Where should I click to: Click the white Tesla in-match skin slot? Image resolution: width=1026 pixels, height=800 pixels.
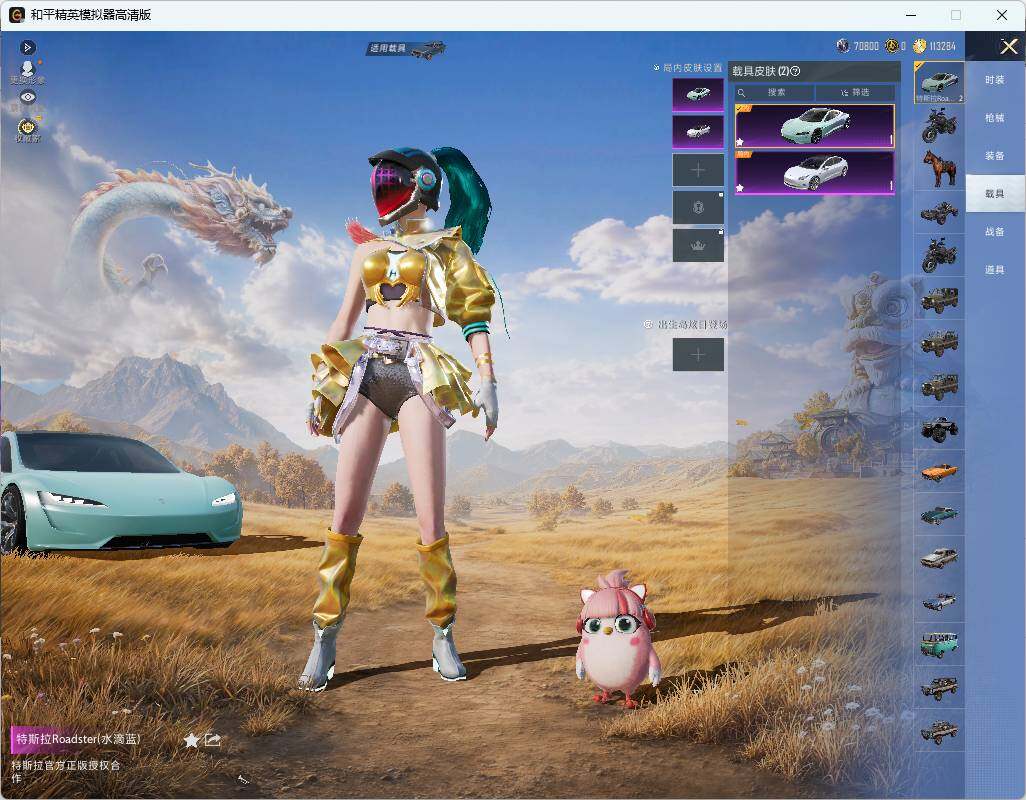coord(698,131)
